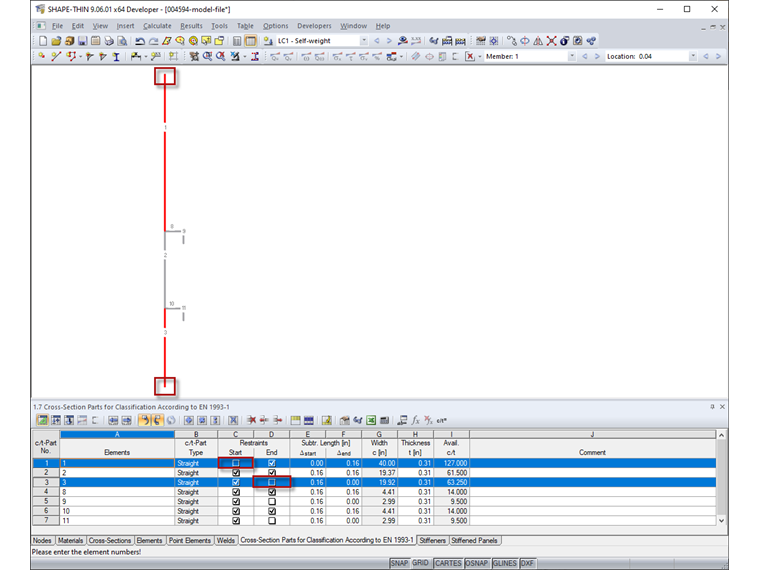Open a model with the folder icon
The width and height of the screenshot is (760, 570).
[x=56, y=41]
